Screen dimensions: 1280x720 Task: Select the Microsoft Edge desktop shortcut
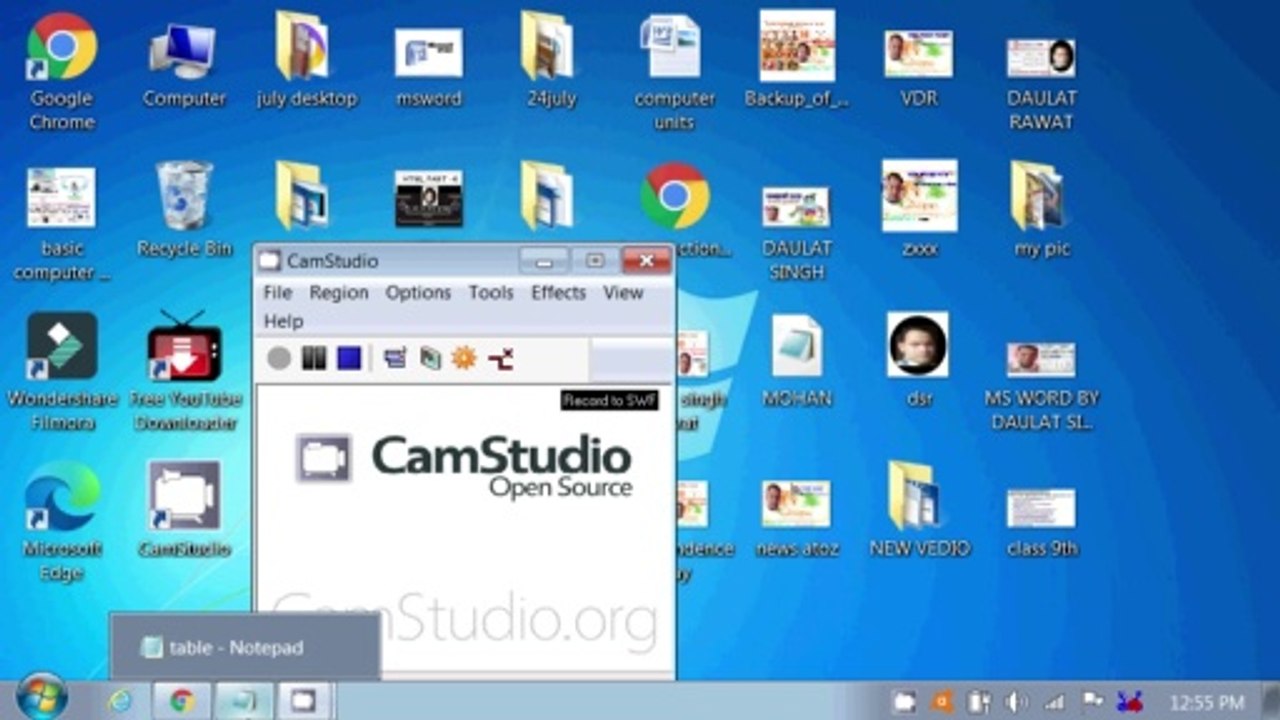[61, 522]
